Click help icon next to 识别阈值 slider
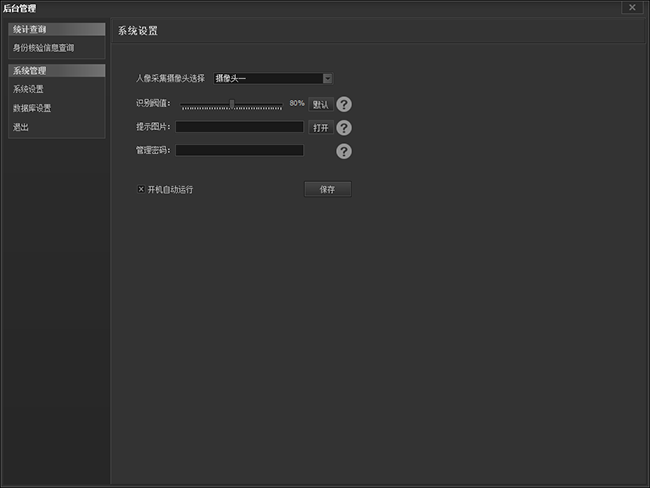This screenshot has height=488, width=650. tap(344, 104)
